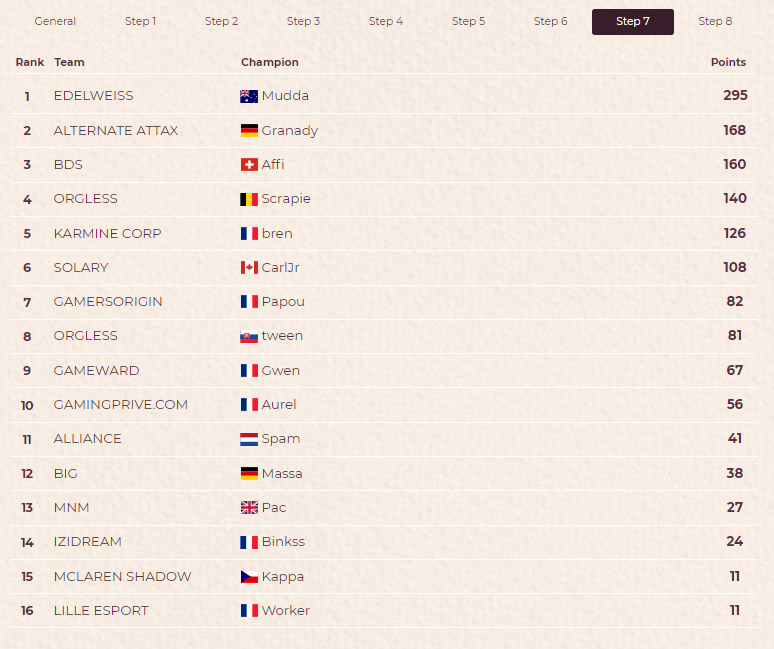The width and height of the screenshot is (774, 649).
Task: Switch to the Step 8 tab
Action: point(715,21)
